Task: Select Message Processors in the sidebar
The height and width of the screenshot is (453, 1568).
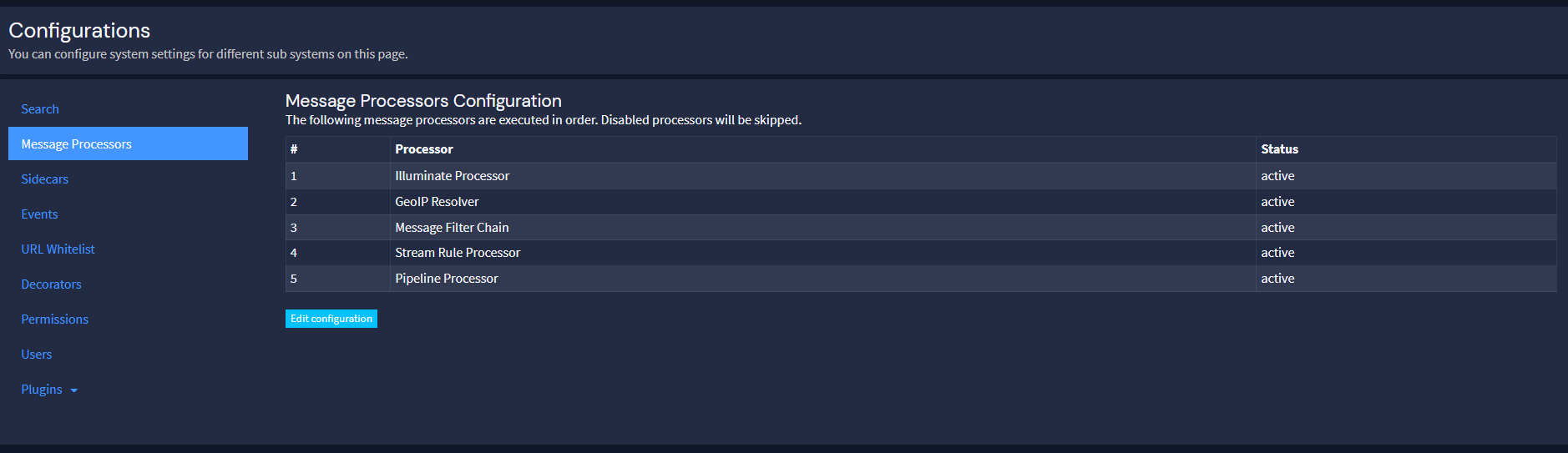Action: click(x=77, y=144)
